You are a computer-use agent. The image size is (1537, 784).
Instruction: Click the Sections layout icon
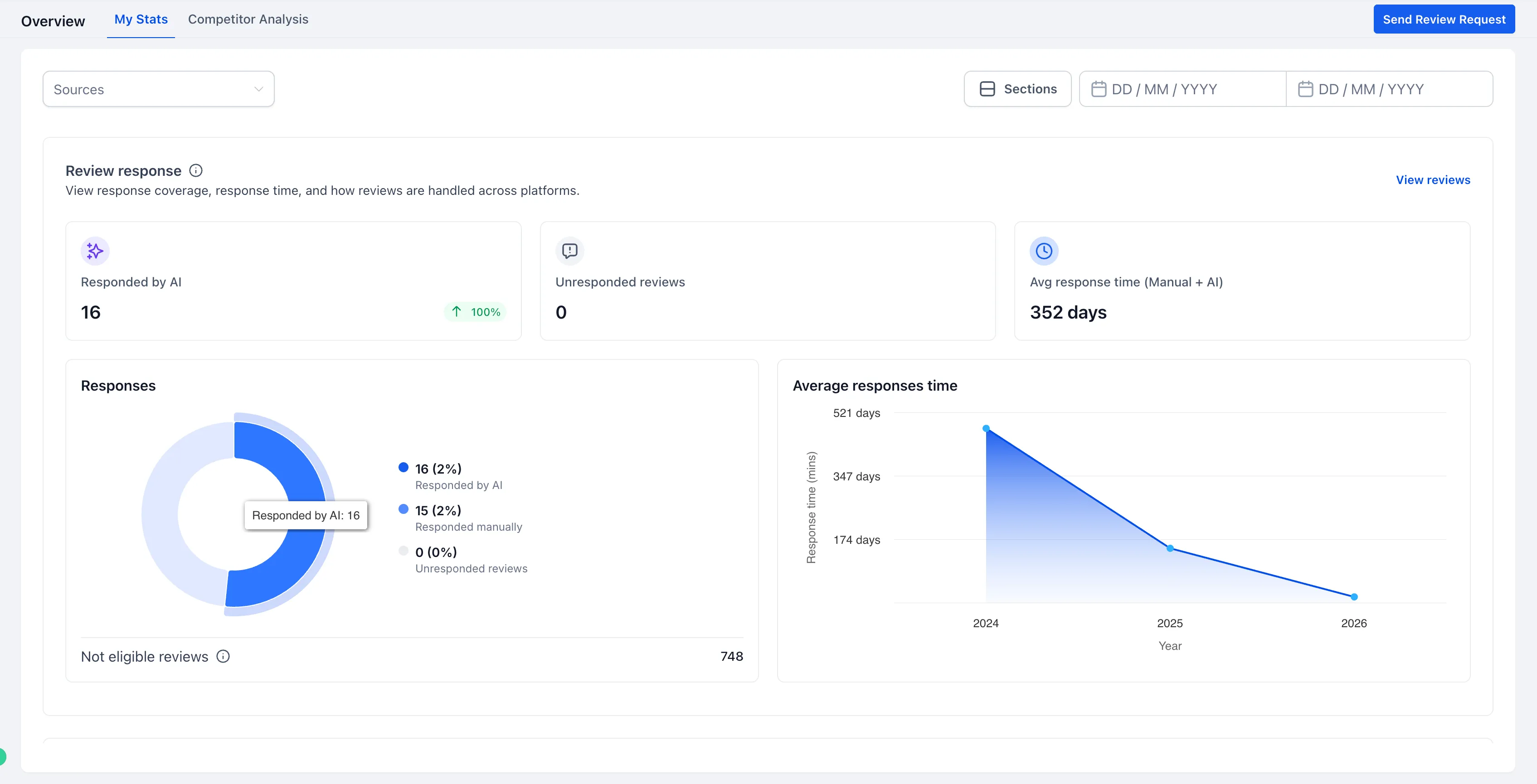[987, 88]
